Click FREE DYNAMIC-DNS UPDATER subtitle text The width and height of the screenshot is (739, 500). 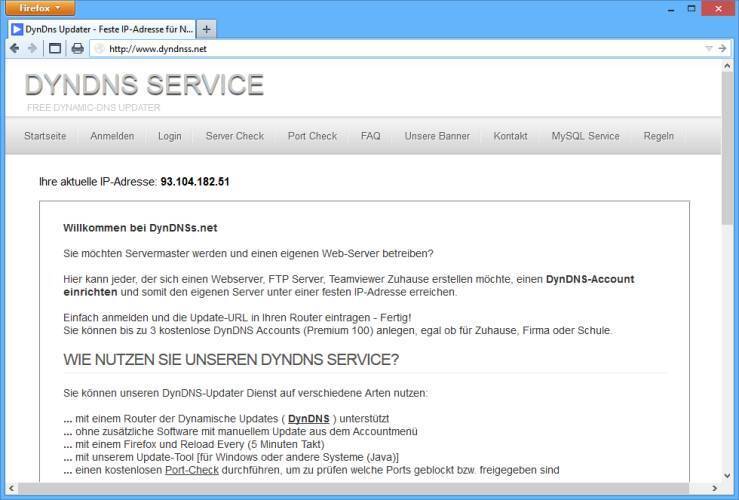tap(94, 107)
